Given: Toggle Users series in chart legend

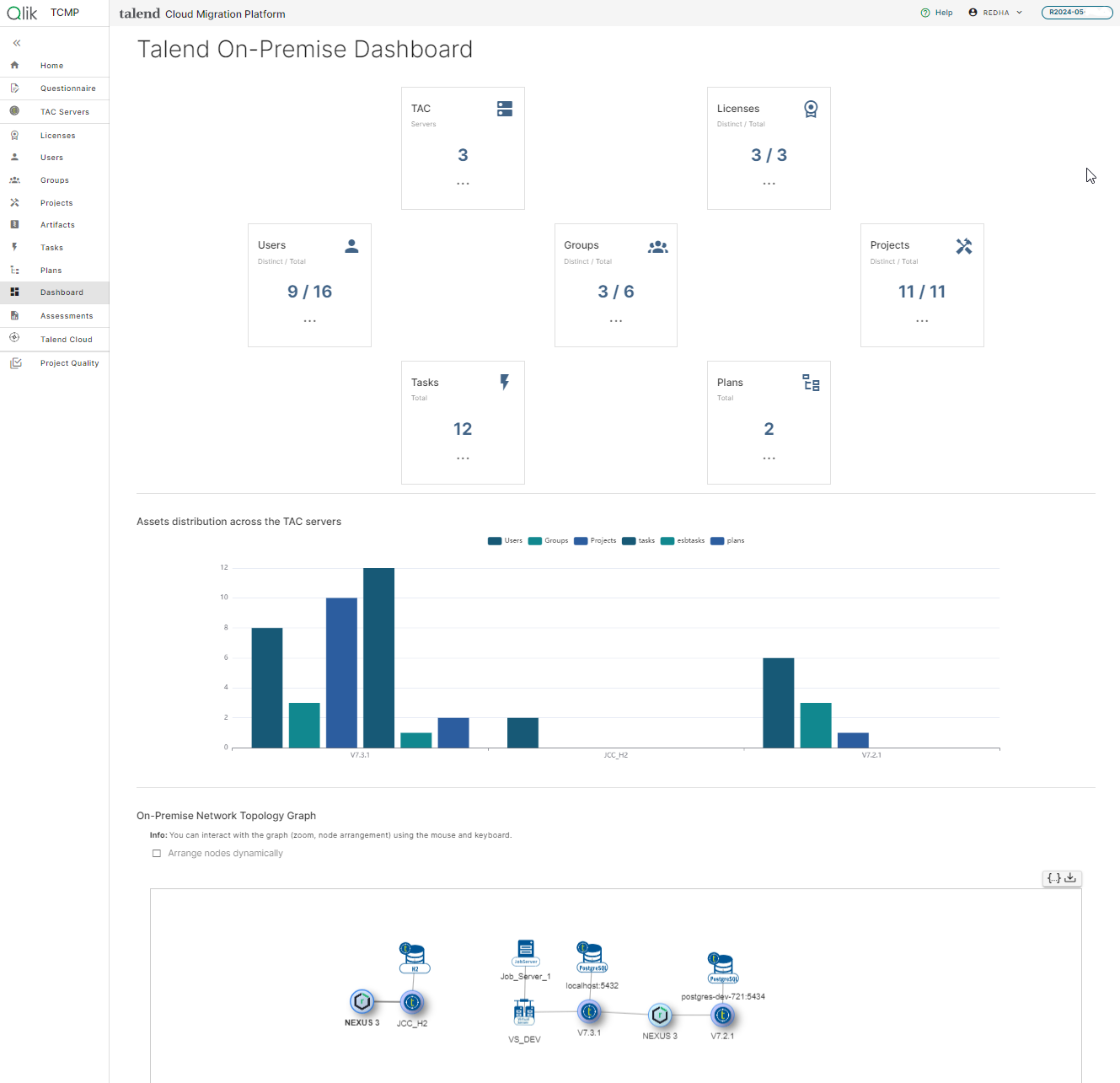Looking at the screenshot, I should [505, 541].
